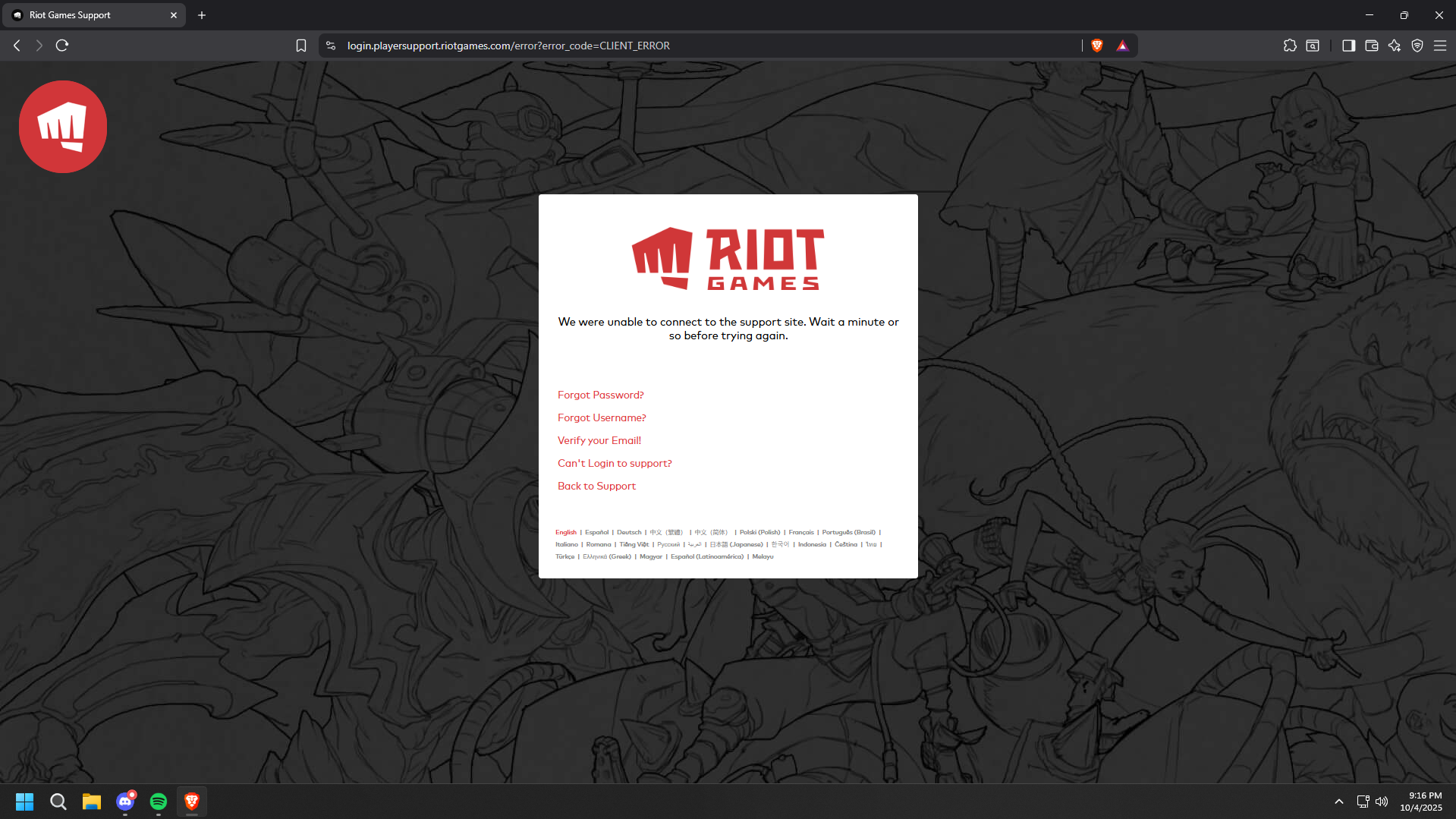Viewport: 1456px width, 819px height.
Task: Select the Riot Games Support tab
Action: point(95,15)
